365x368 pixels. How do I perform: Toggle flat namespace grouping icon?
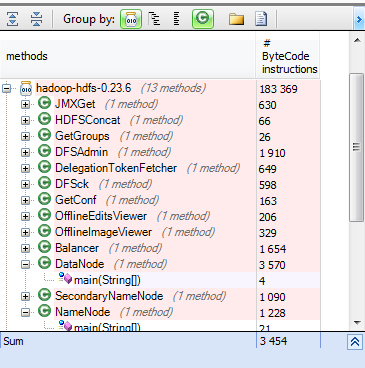pos(177,19)
